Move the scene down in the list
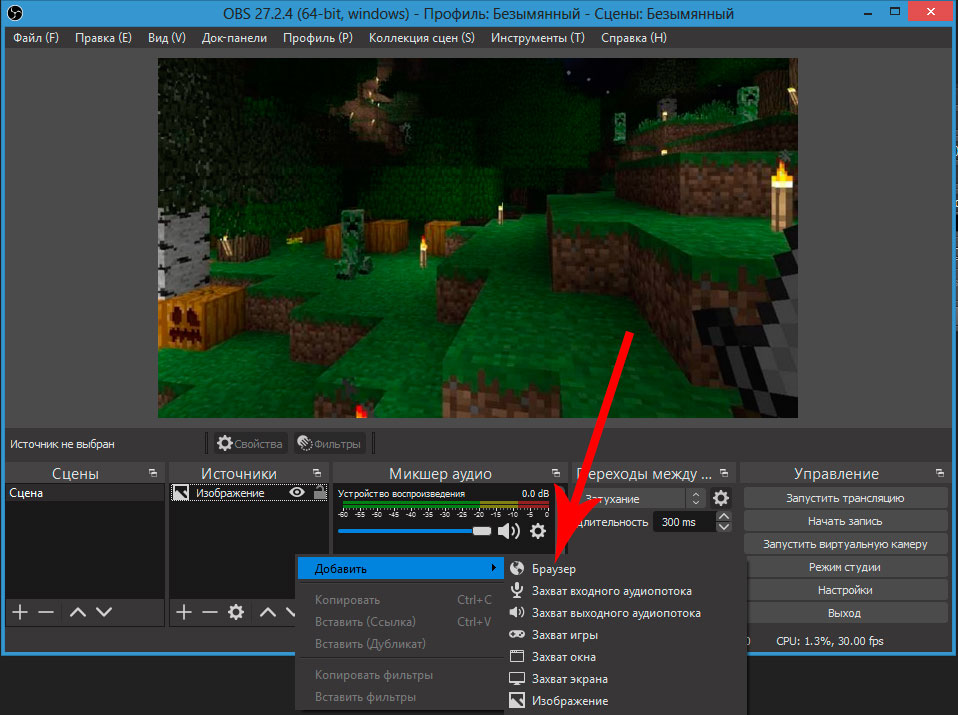Image resolution: width=958 pixels, height=715 pixels. (104, 612)
